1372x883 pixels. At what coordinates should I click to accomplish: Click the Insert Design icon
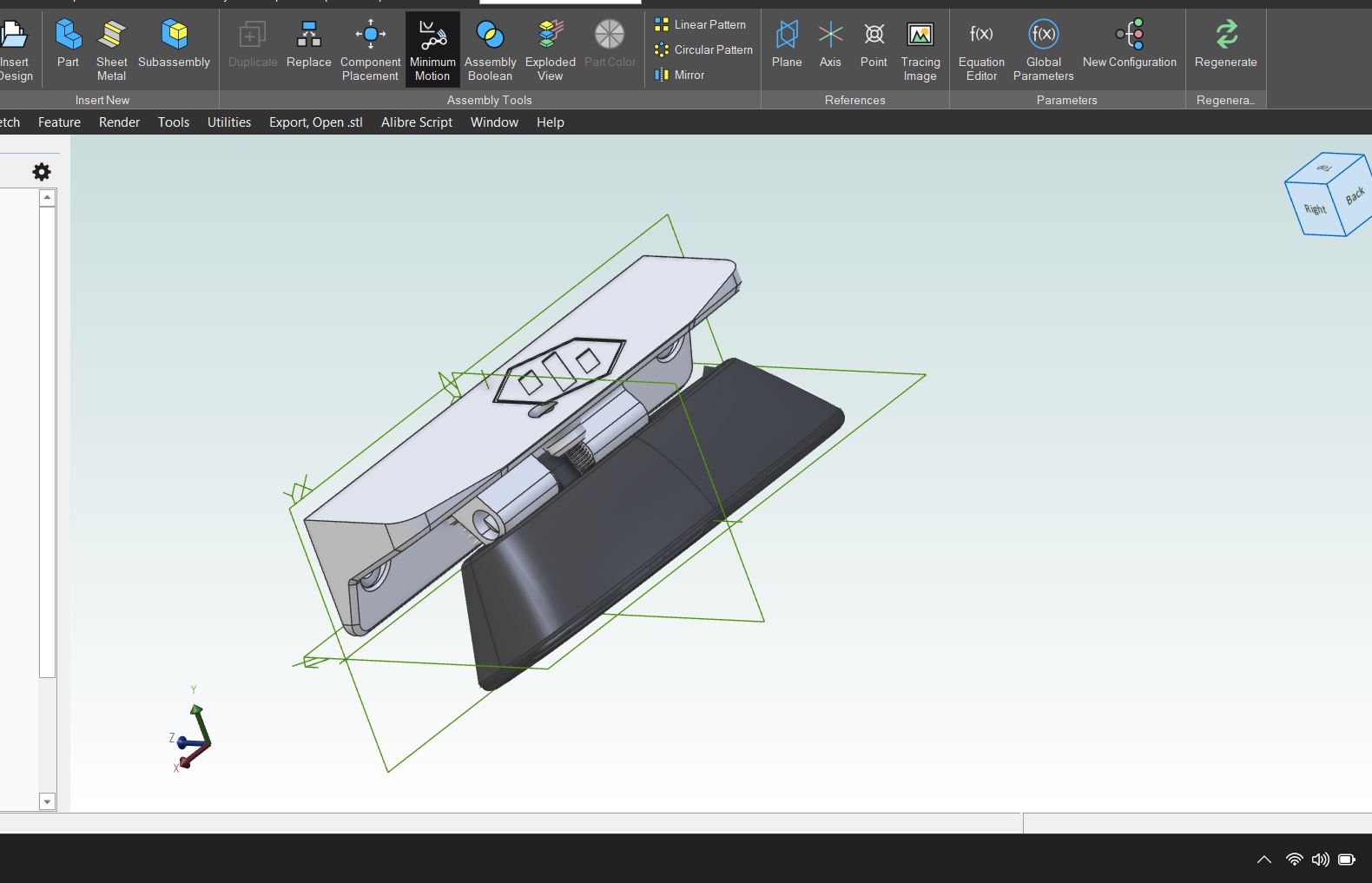15,50
